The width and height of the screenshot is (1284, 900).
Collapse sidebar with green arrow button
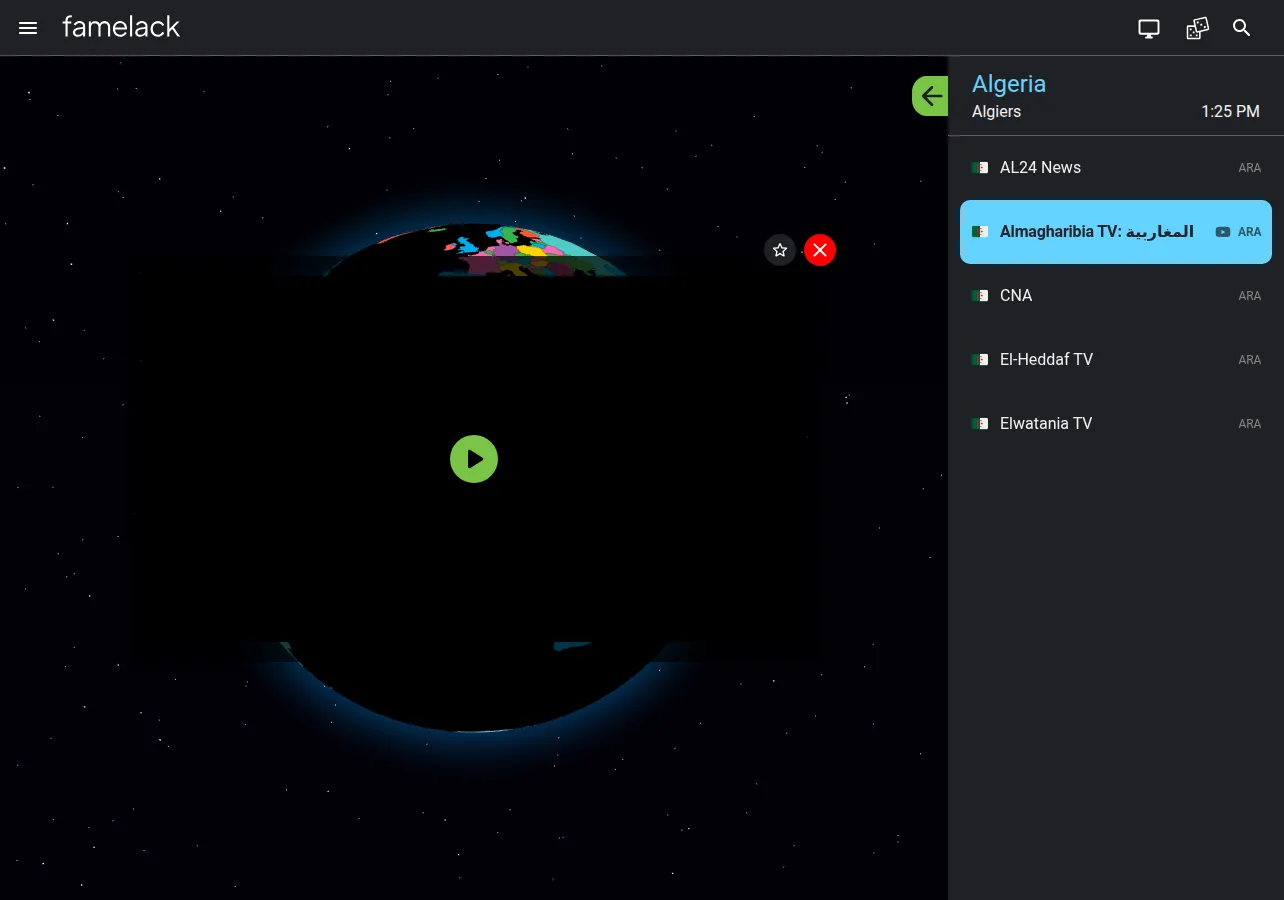pos(930,96)
